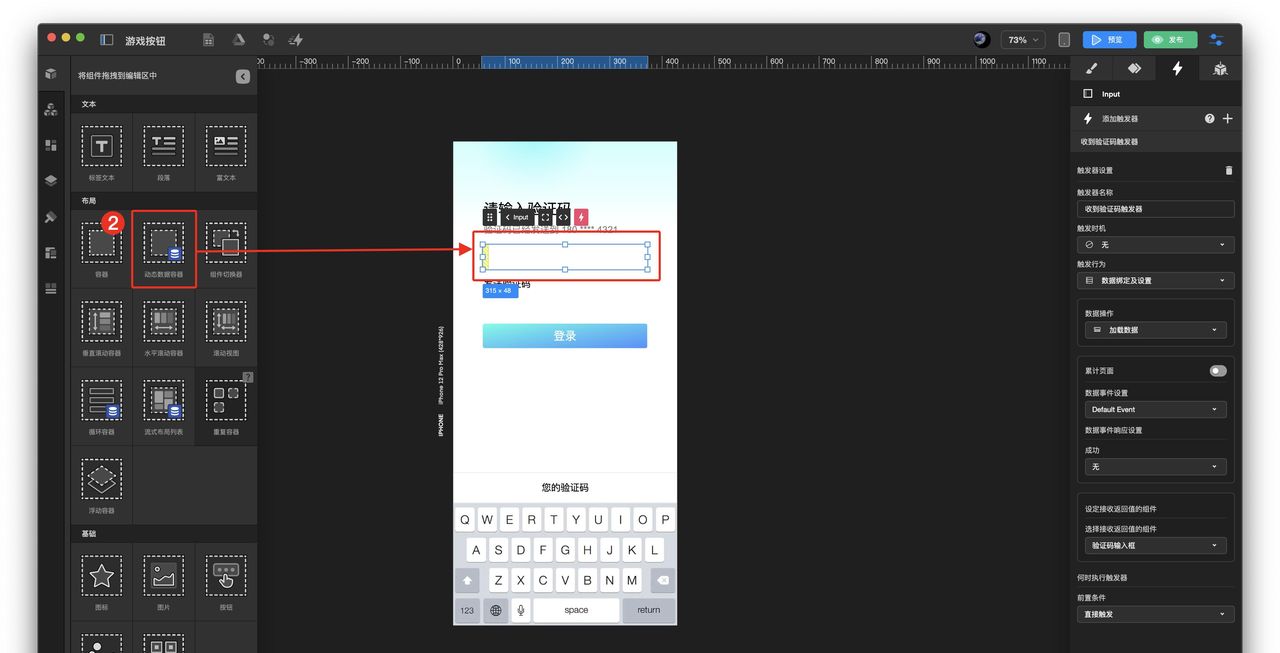Image resolution: width=1280 pixels, height=653 pixels.
Task: Switch to the brush style tab
Action: 1091,69
